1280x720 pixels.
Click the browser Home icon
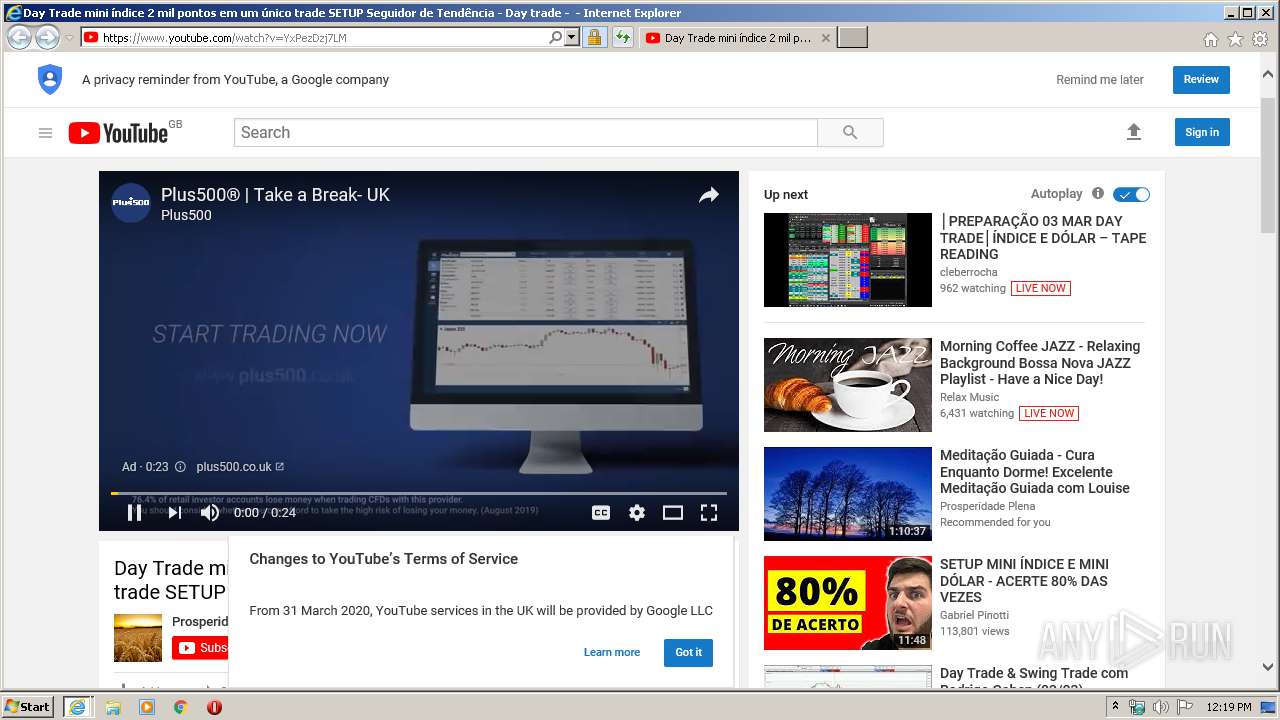[1210, 39]
